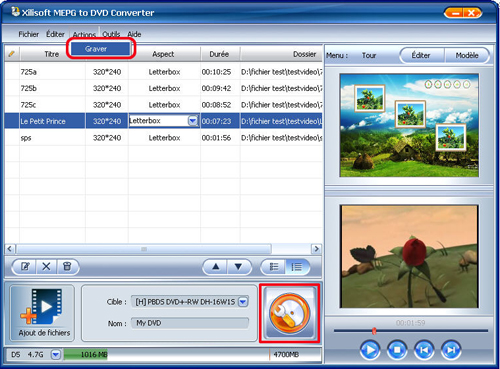Sort by Durée column header

[219, 54]
